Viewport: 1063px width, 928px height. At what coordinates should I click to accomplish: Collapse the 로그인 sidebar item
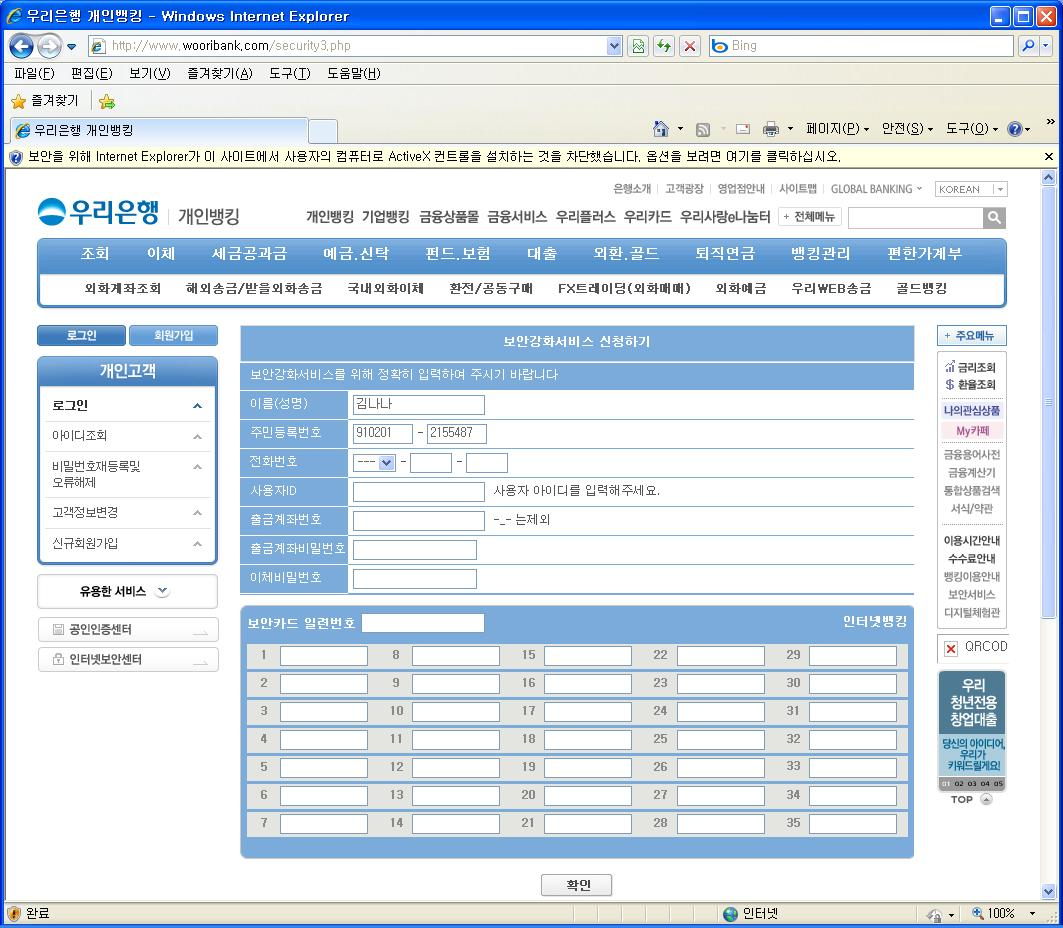pyautogui.click(x=197, y=405)
